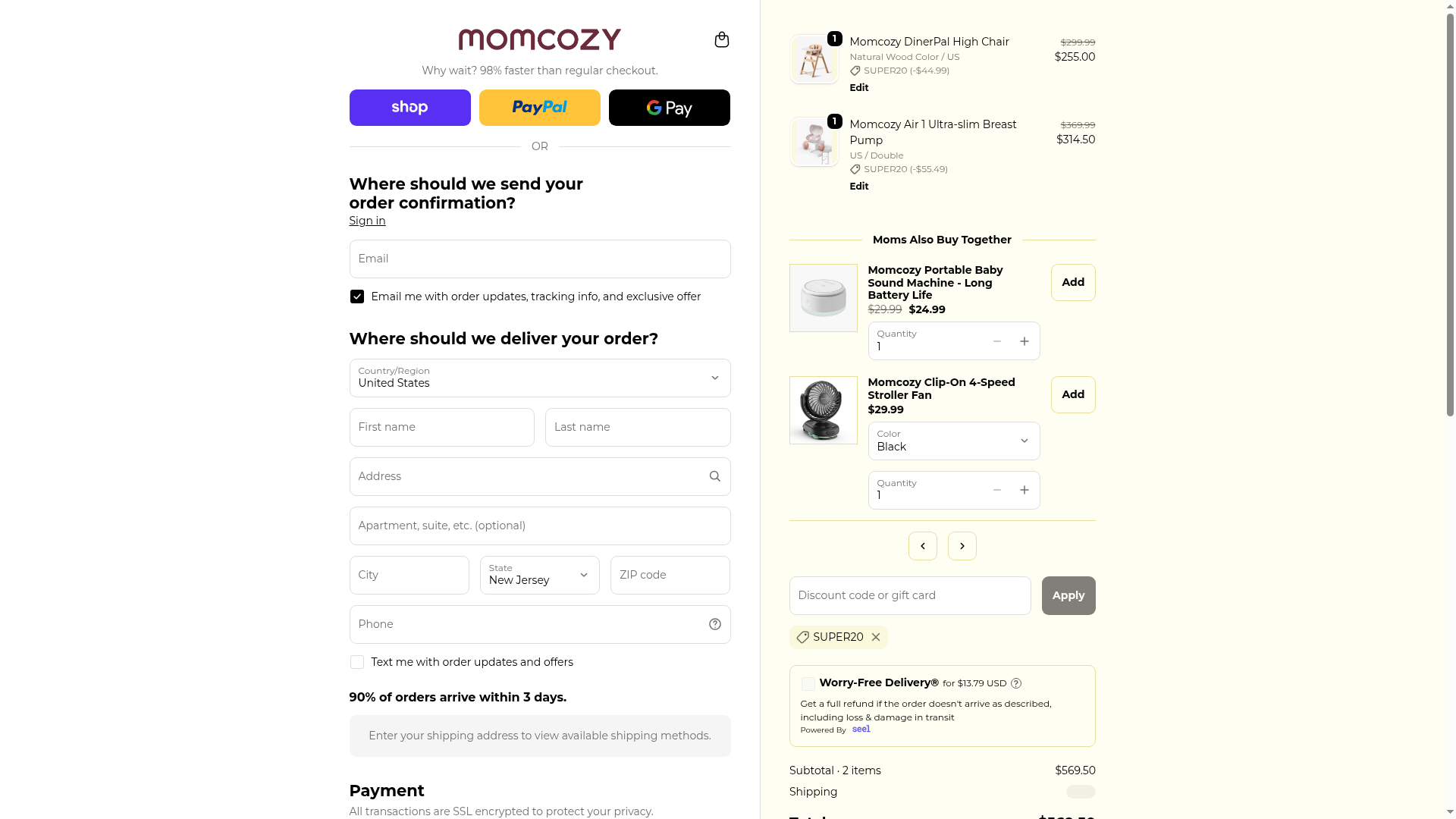Pay with the Shop Pay button
This screenshot has width=1456, height=819.
point(409,108)
